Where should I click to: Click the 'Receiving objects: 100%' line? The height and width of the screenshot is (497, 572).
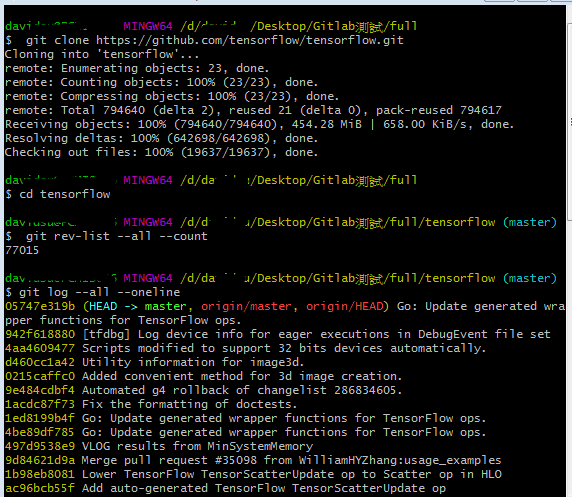[x=259, y=124]
